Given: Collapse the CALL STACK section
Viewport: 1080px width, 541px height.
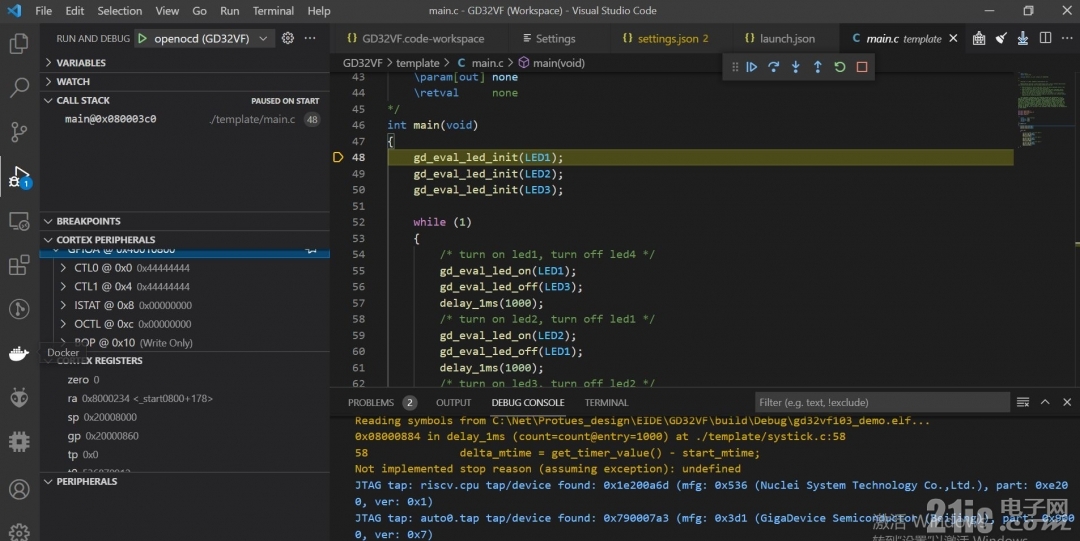Looking at the screenshot, I should pos(185,101).
